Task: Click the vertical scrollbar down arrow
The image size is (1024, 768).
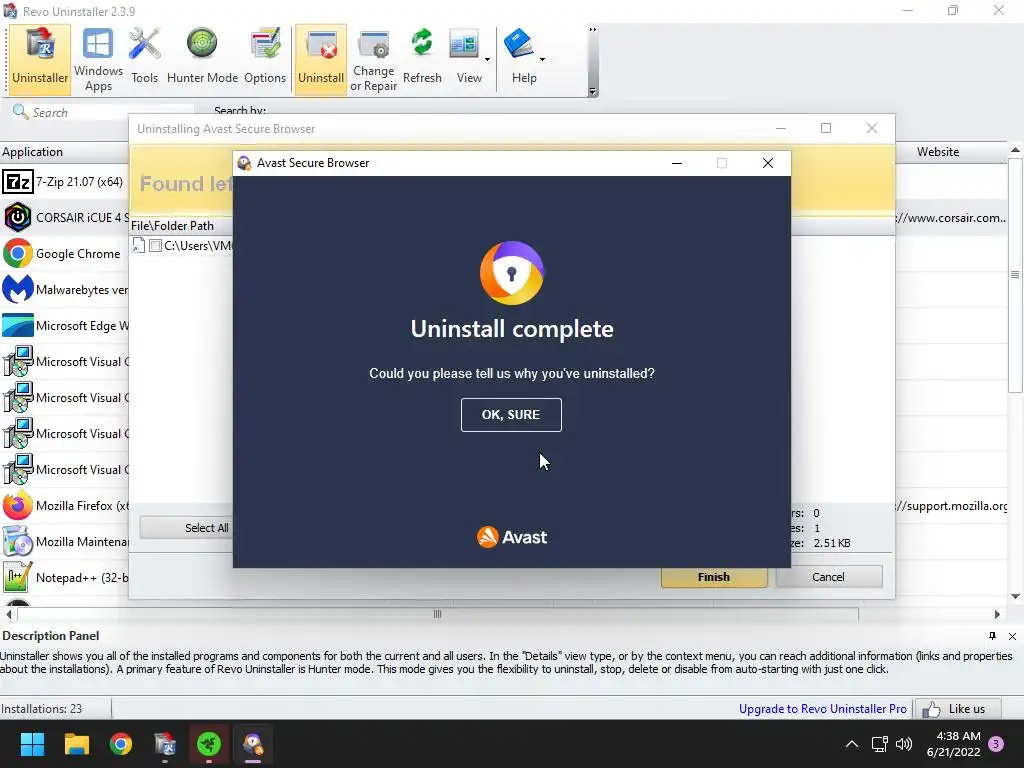Action: pyautogui.click(x=1016, y=596)
